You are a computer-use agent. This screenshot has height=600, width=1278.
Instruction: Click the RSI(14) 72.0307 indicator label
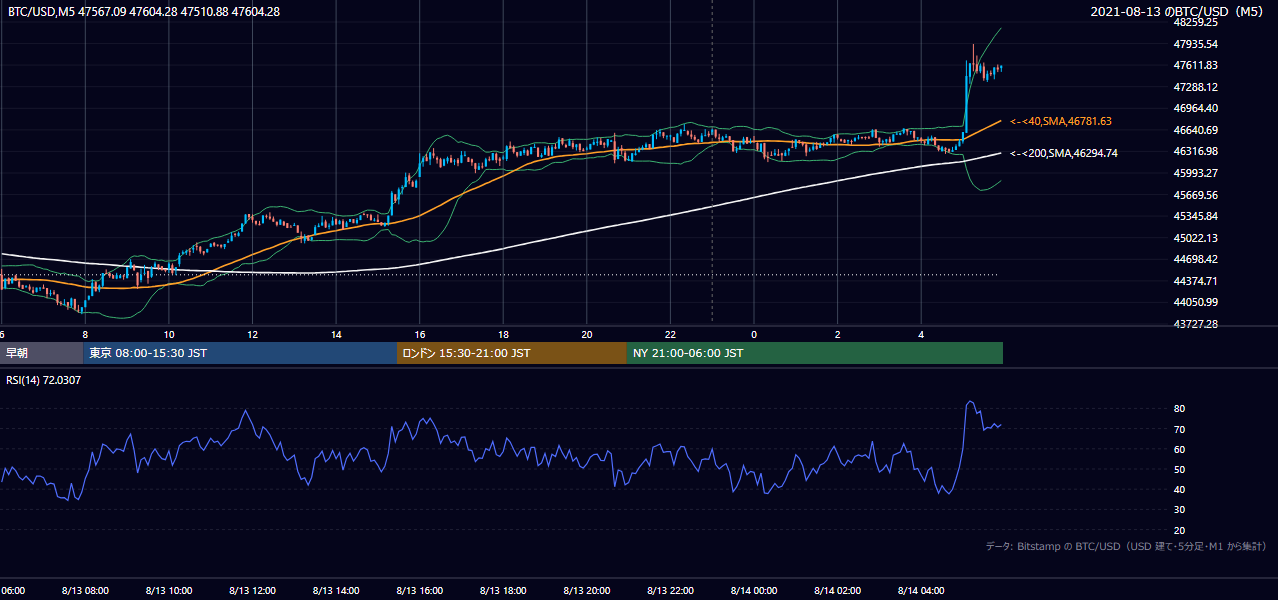pos(44,380)
